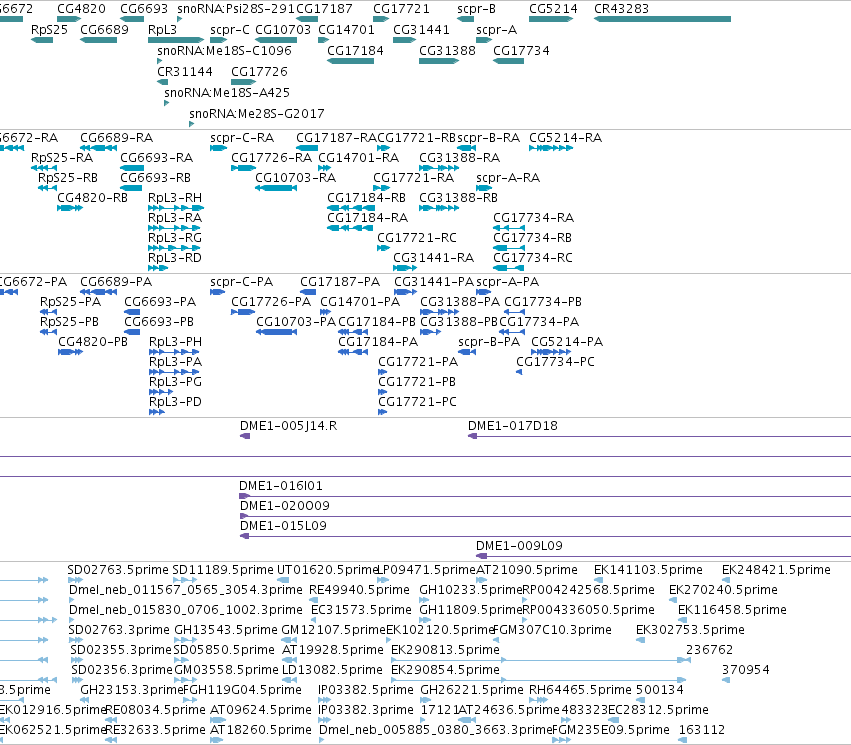Select EST SD02763.5prime
The width and height of the screenshot is (851, 745).
(75, 580)
